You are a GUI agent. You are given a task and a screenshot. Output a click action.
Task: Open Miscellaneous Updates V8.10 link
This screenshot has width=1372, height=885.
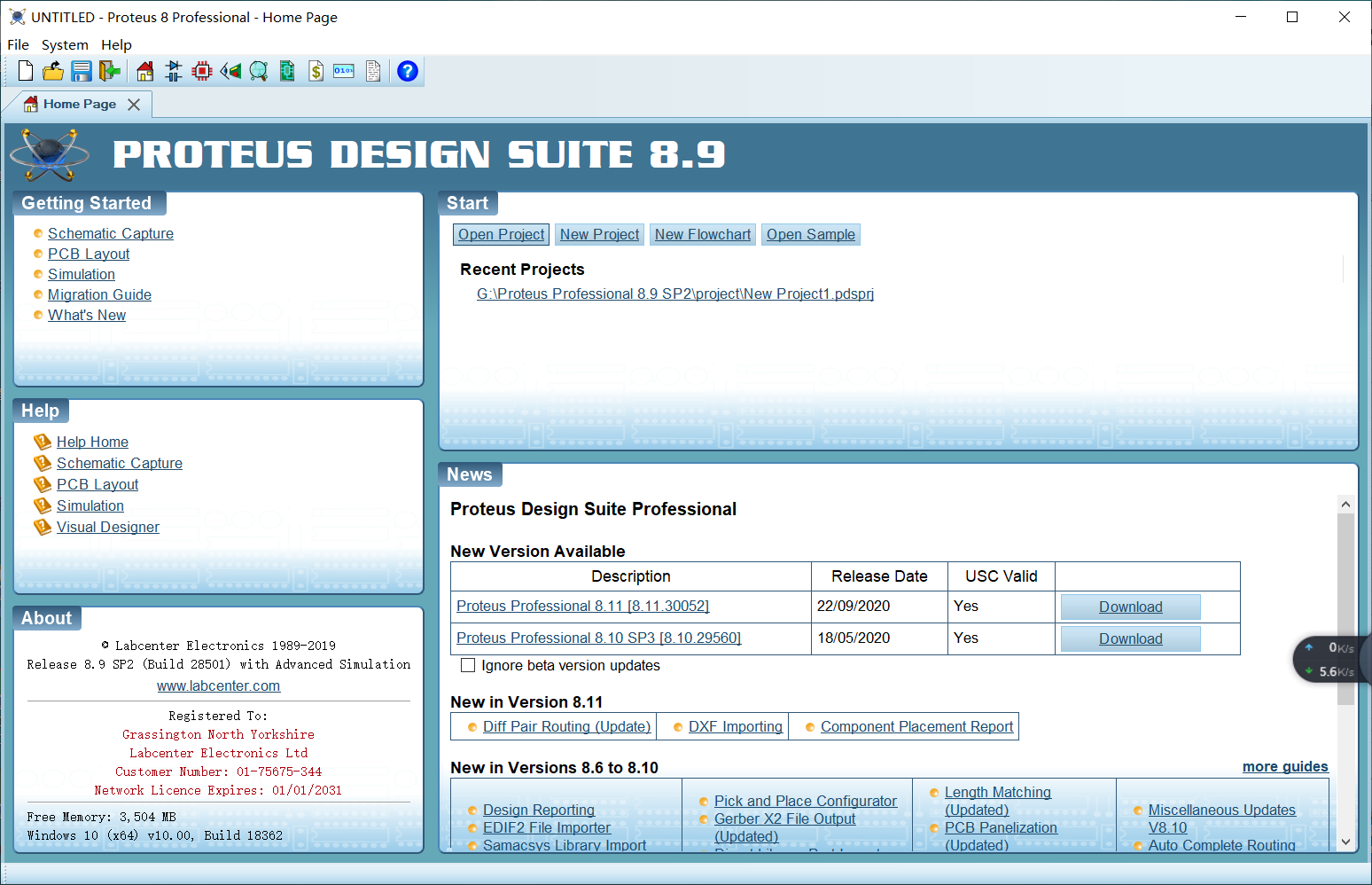pyautogui.click(x=1221, y=818)
